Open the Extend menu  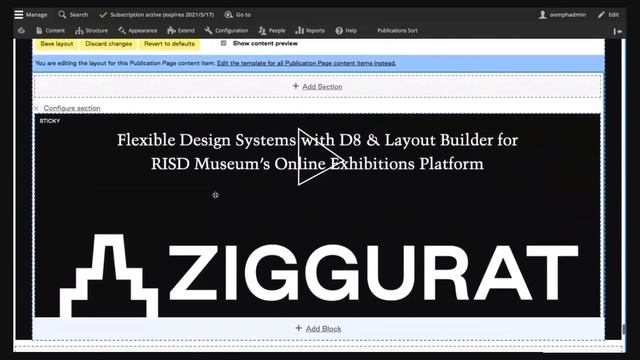[181, 31]
